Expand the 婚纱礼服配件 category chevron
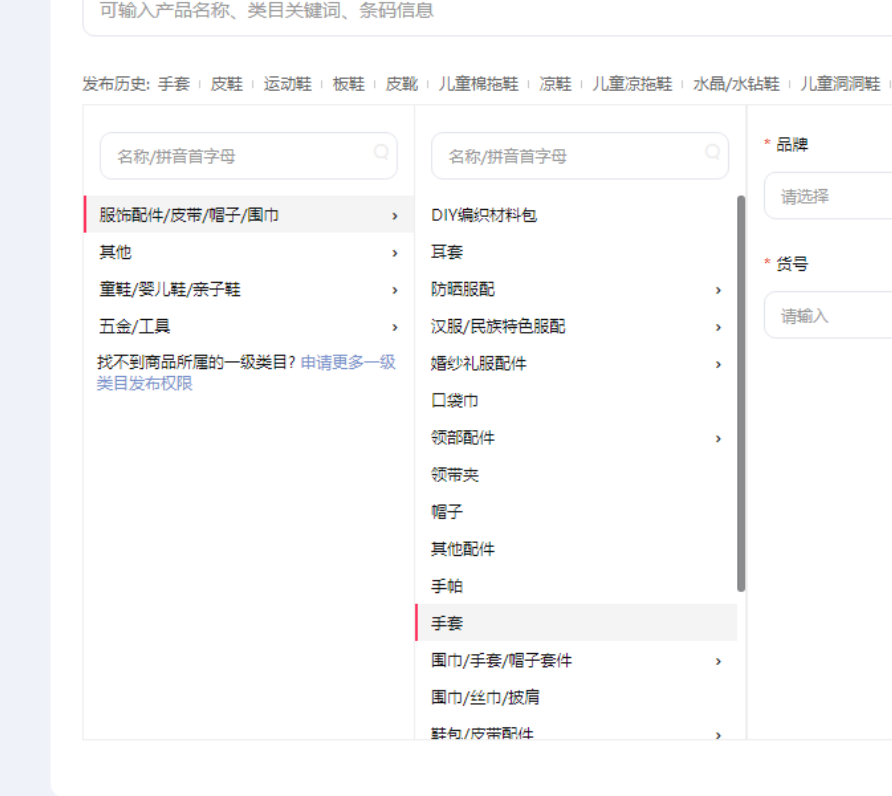This screenshot has width=892, height=796. pyautogui.click(x=718, y=364)
